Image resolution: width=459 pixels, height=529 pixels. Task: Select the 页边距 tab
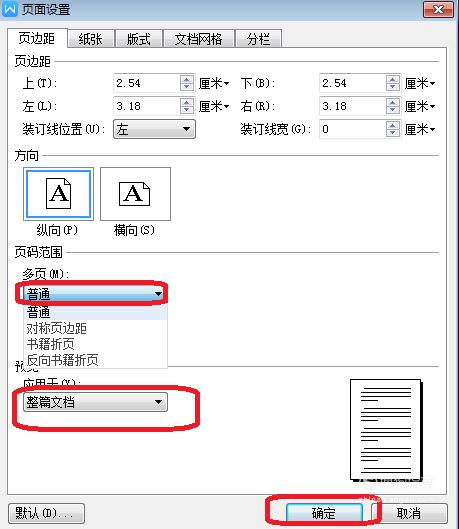click(37, 38)
